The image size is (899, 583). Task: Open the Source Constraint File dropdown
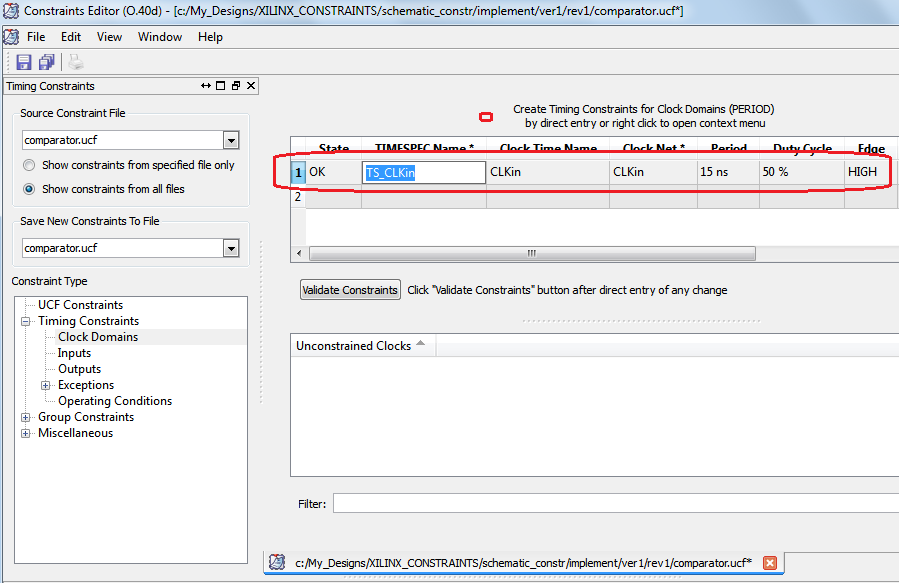pyautogui.click(x=231, y=140)
